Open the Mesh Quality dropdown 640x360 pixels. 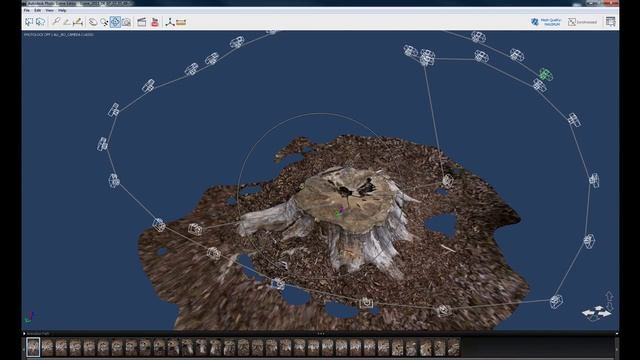(x=546, y=22)
